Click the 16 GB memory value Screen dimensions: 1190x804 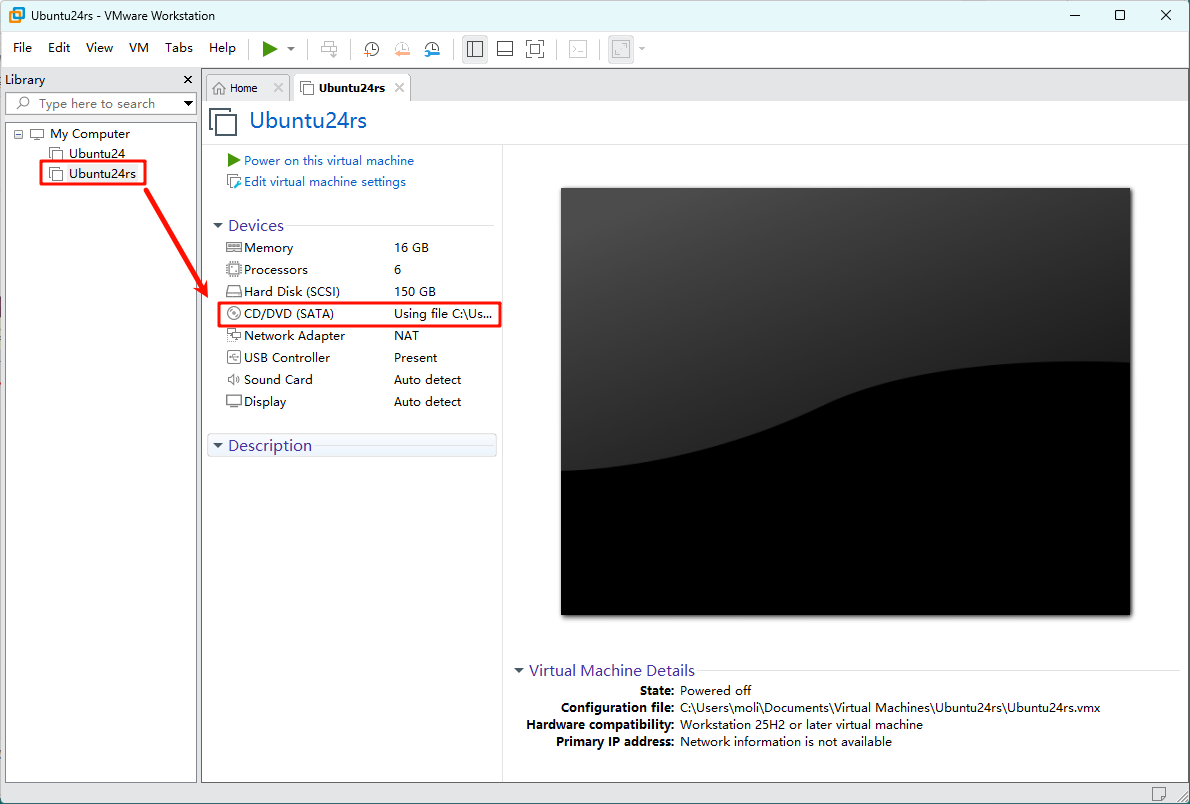tap(411, 248)
